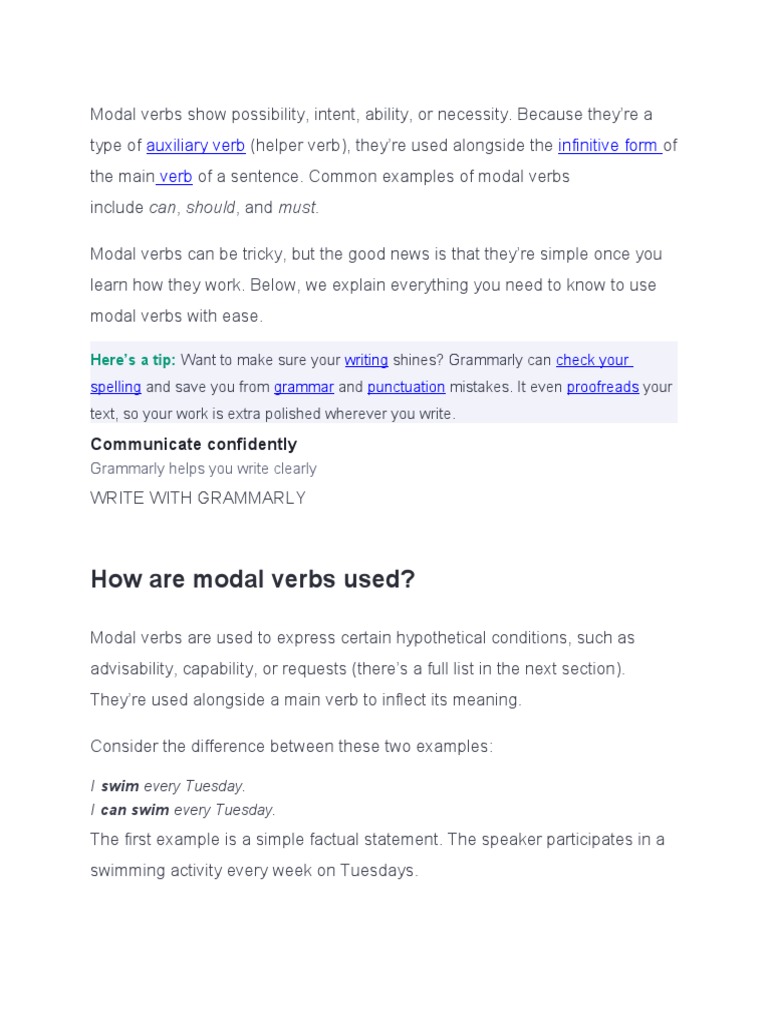
Task: Follow the "infinitive form" hyperlink
Action: (608, 146)
